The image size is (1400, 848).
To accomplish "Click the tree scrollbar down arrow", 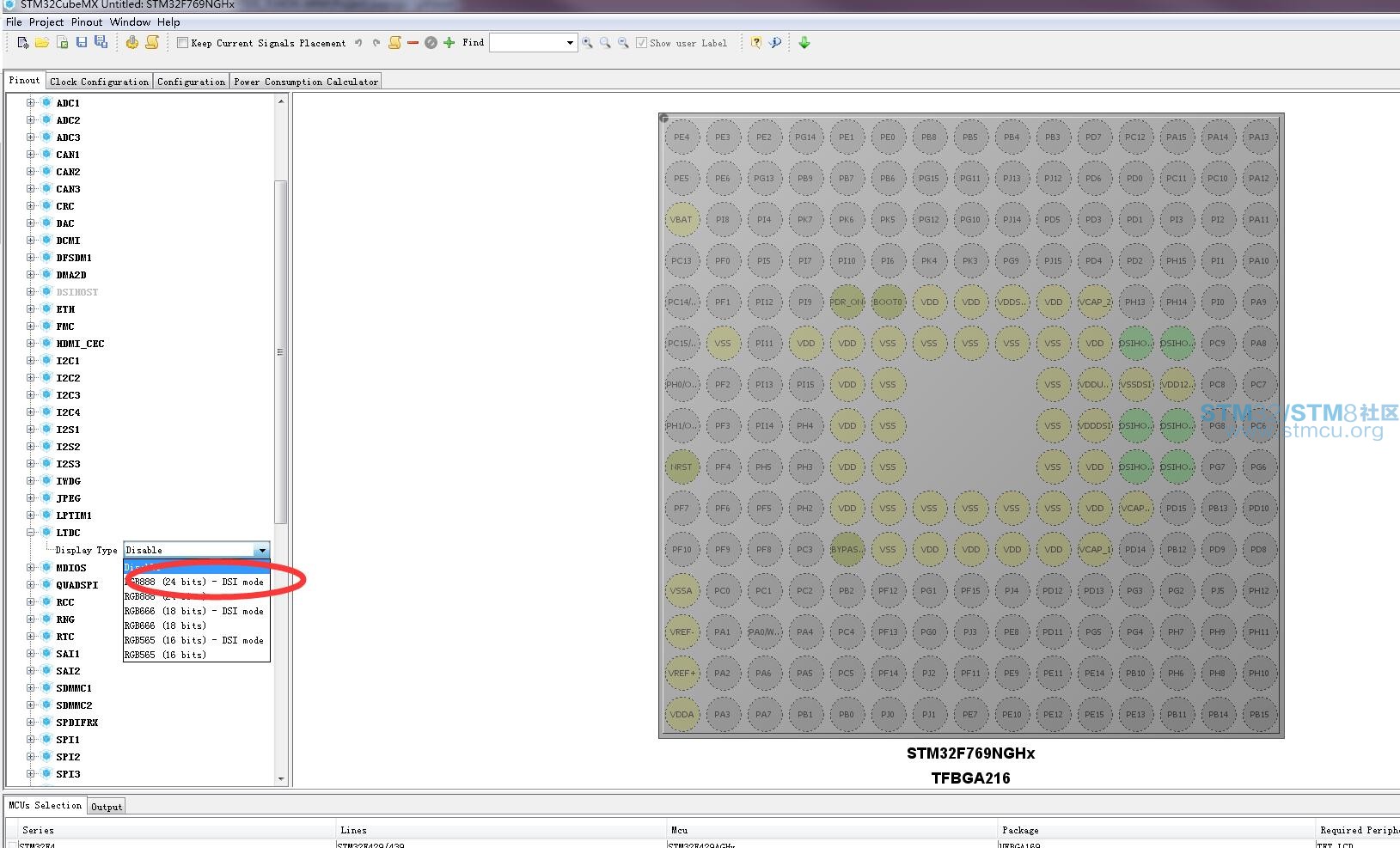I will [281, 778].
